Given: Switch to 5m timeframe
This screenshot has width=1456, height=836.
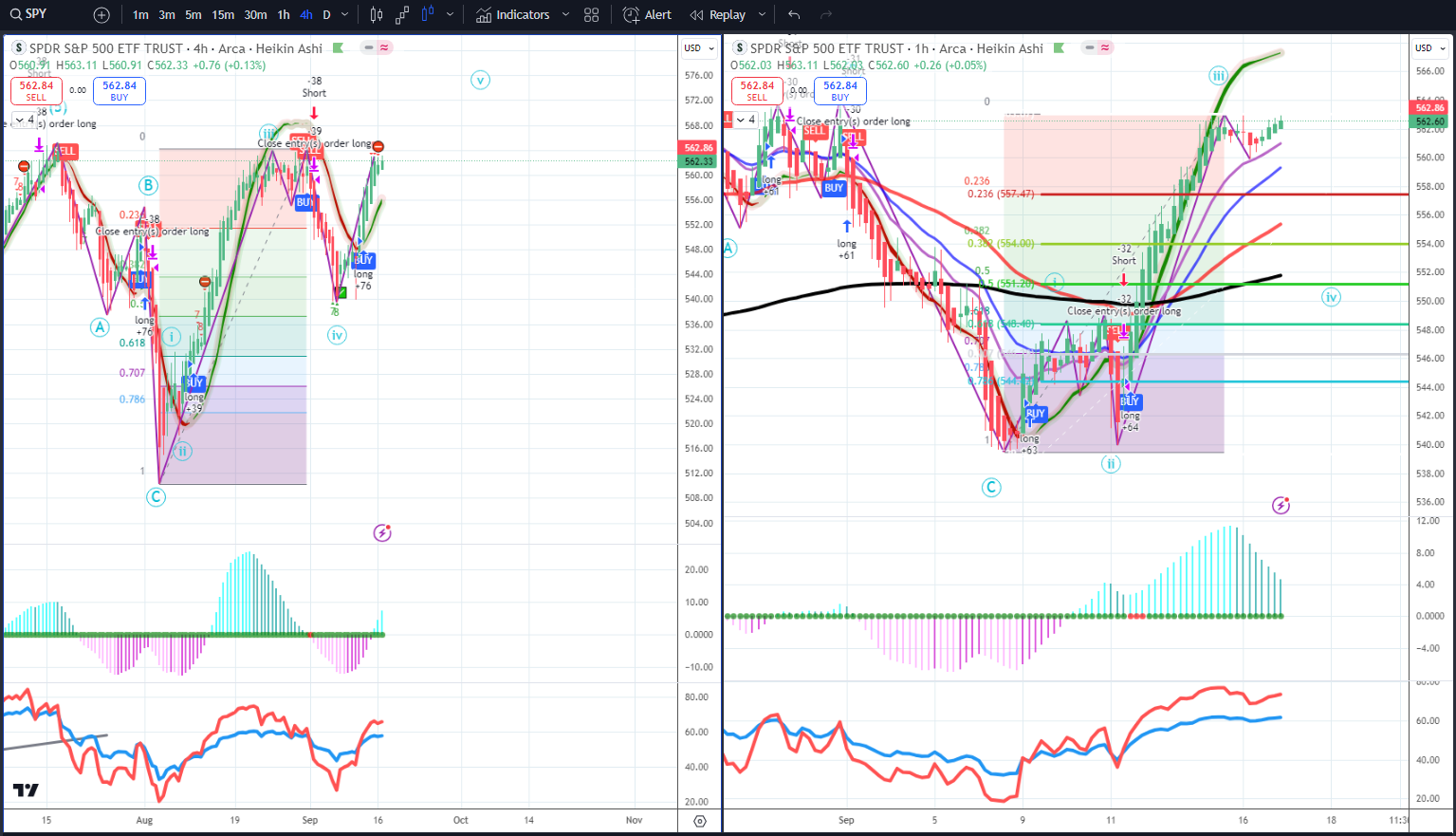Looking at the screenshot, I should click(x=194, y=15).
